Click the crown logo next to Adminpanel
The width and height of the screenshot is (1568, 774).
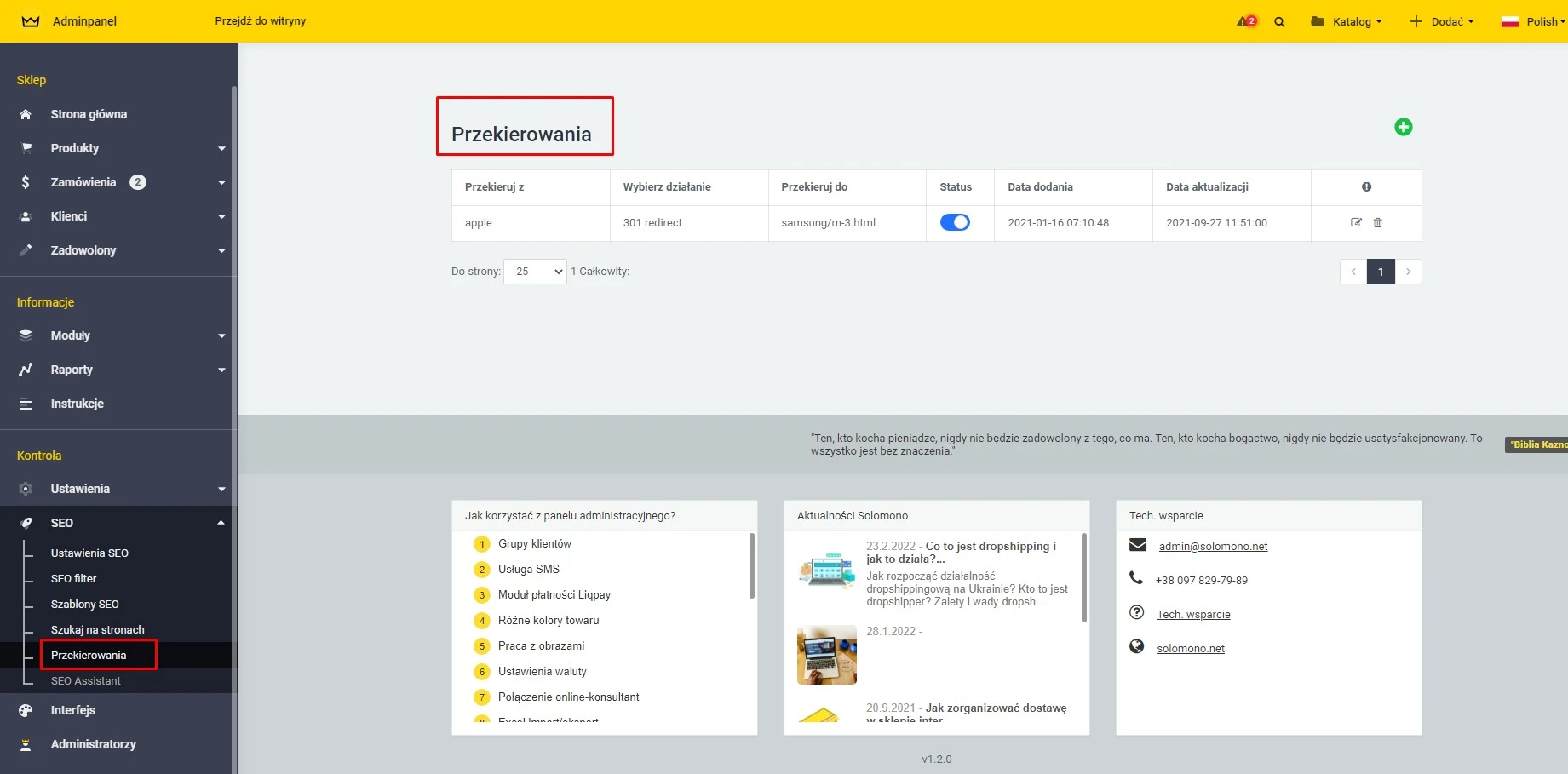tap(31, 21)
